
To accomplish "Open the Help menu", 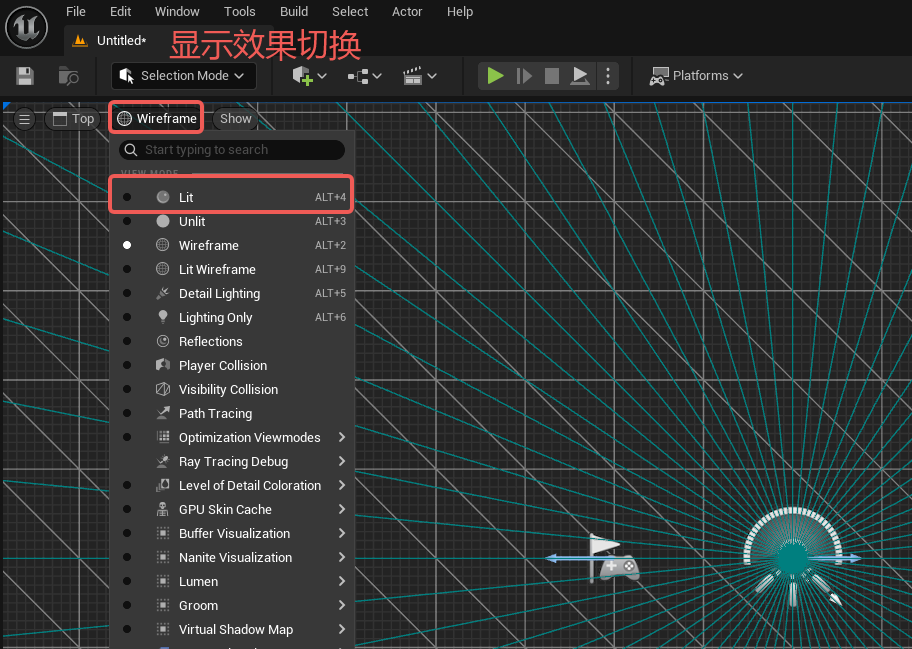I will pyautogui.click(x=459, y=12).
